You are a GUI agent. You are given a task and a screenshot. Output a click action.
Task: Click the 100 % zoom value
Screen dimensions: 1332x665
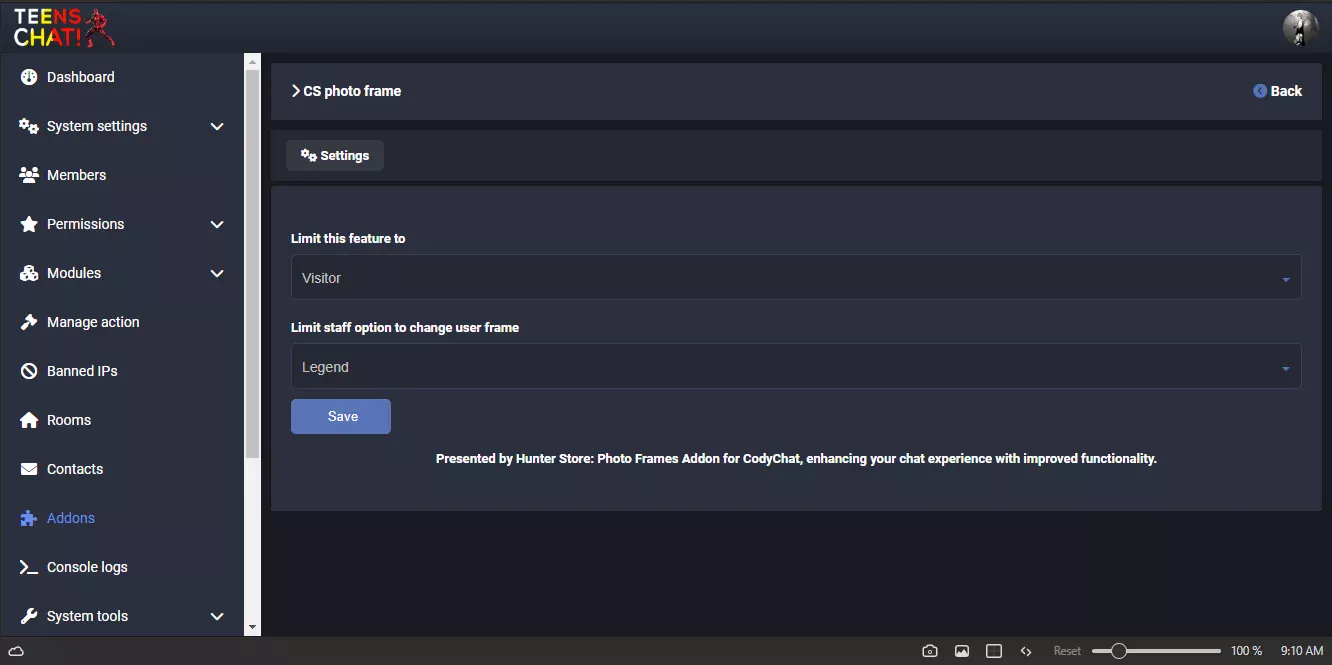[x=1246, y=651]
